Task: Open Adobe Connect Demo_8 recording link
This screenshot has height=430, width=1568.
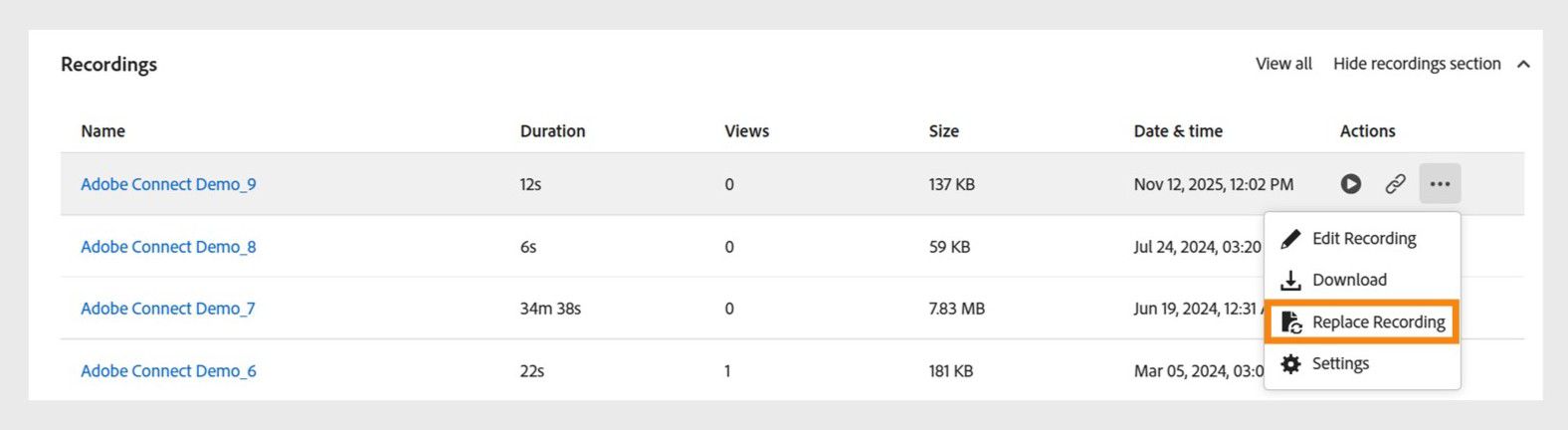Action: (x=168, y=247)
